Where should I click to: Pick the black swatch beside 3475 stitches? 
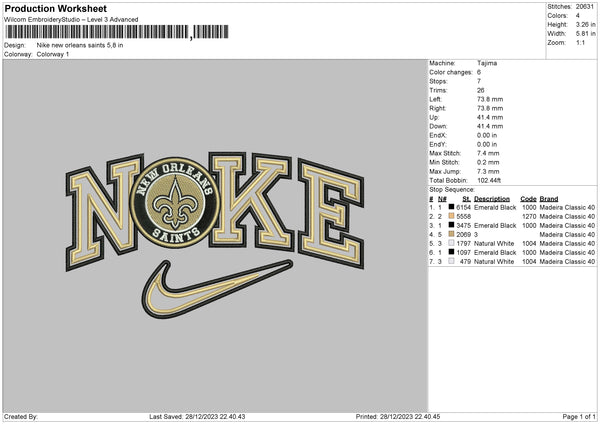(451, 225)
